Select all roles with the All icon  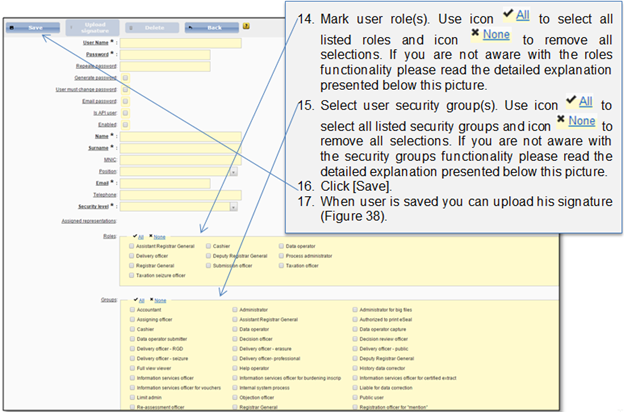141,236
